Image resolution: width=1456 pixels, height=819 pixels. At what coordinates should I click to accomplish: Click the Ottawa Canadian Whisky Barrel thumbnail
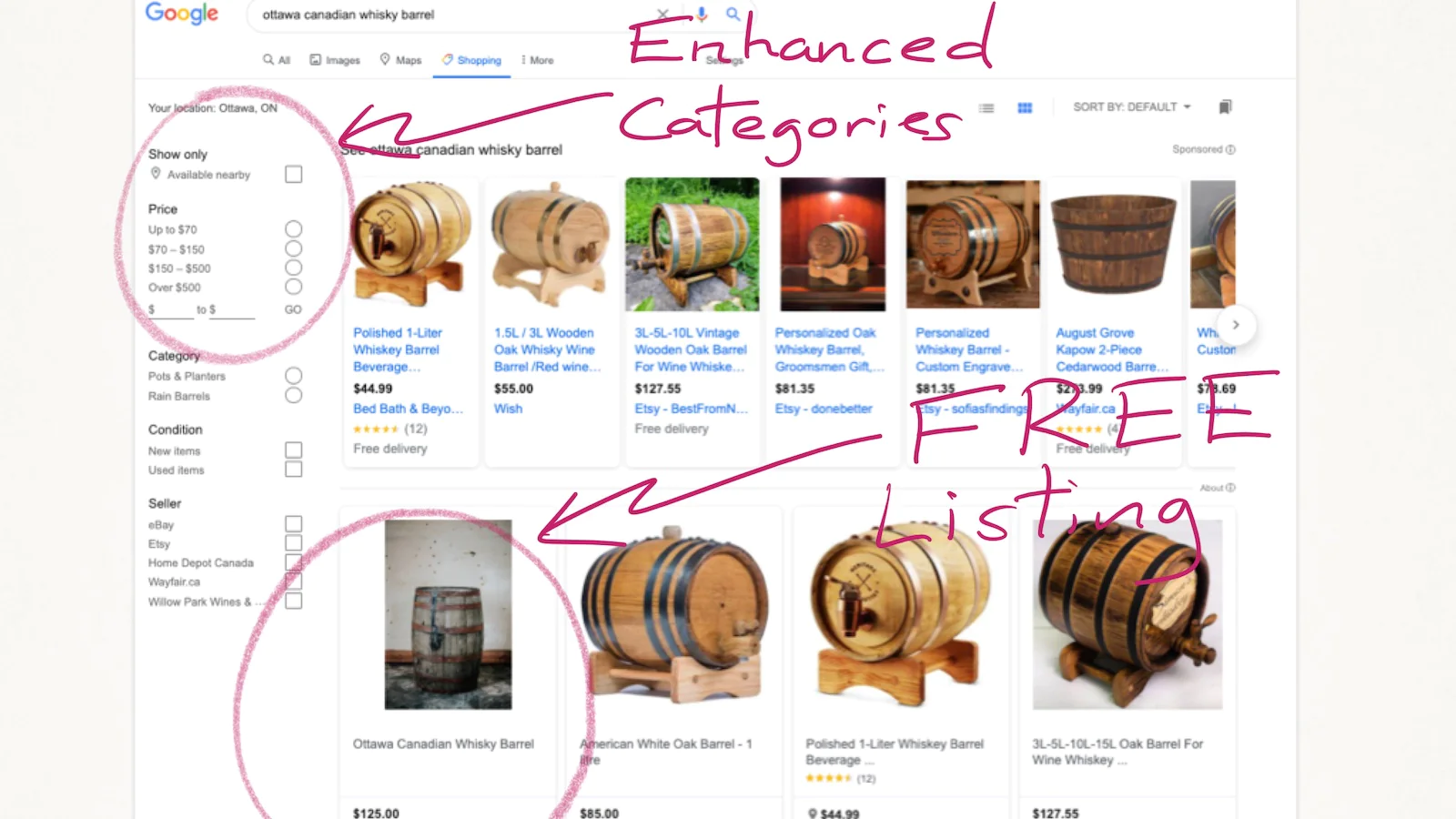[x=448, y=614]
